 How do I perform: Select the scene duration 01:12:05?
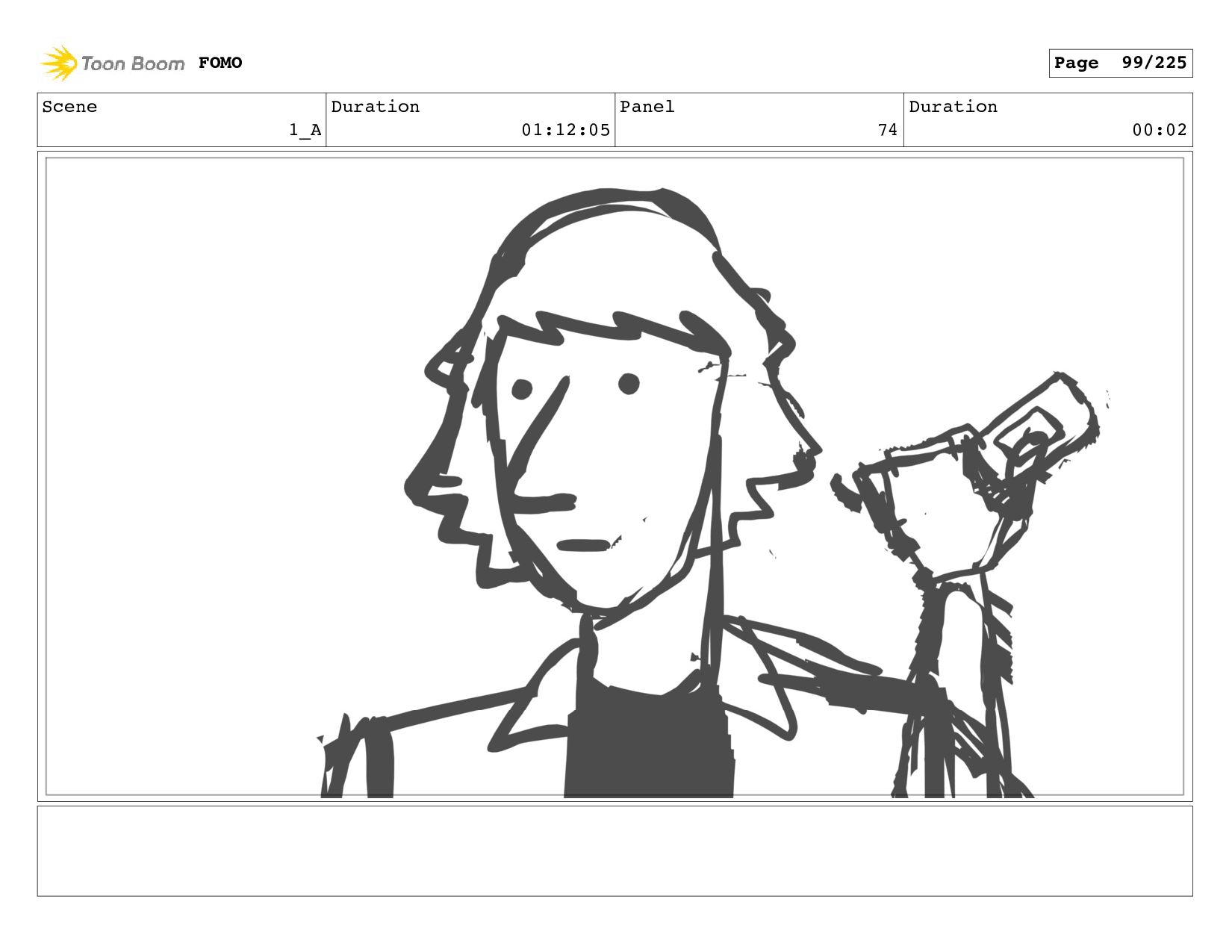(566, 130)
